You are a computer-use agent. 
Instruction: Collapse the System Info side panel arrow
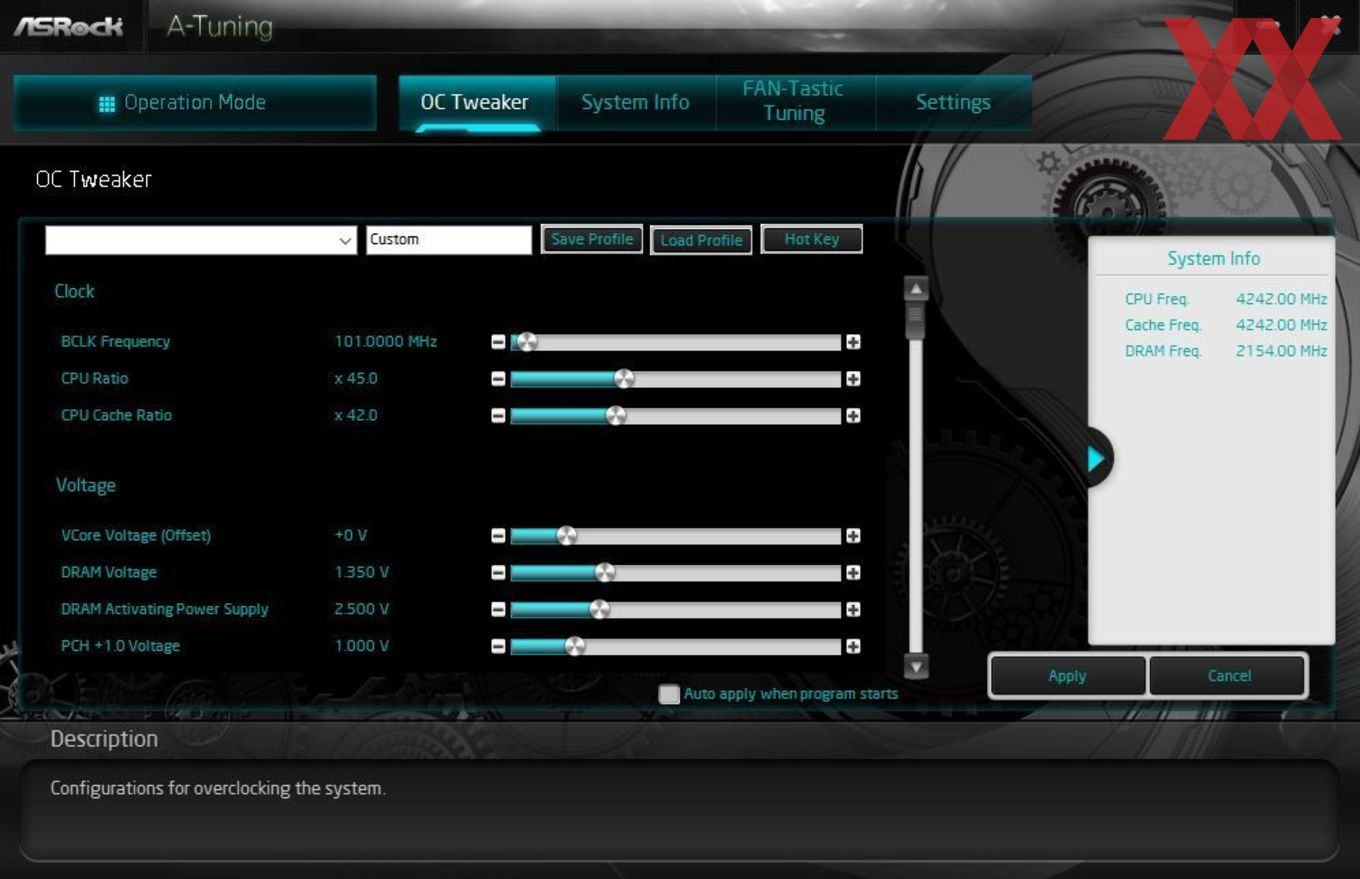[1097, 459]
